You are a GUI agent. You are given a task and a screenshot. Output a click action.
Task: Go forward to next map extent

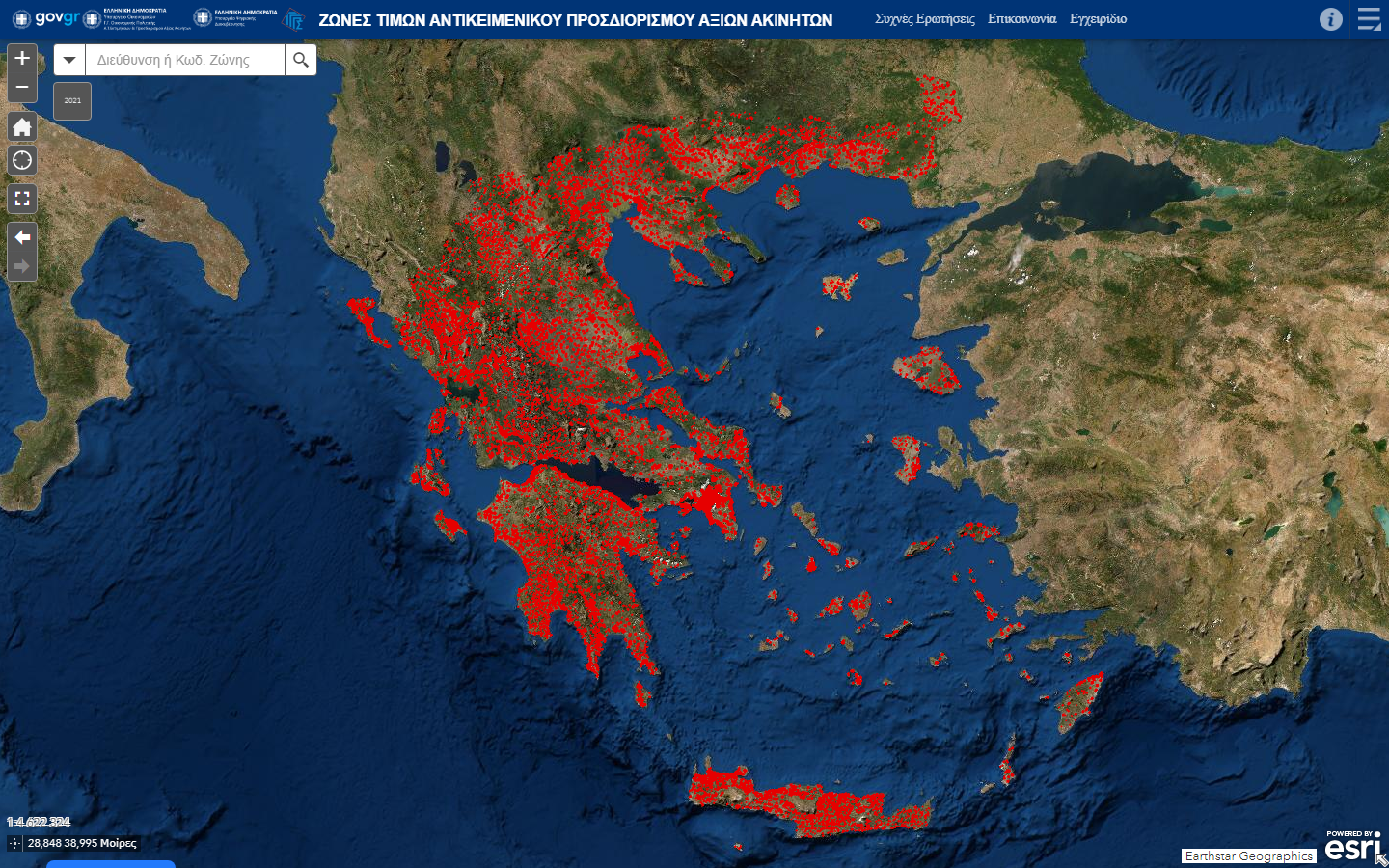22,266
